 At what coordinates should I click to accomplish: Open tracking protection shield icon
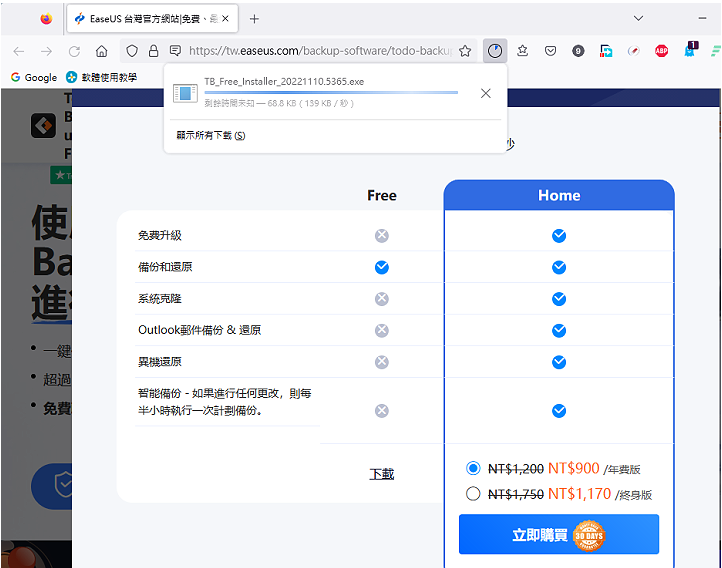pyautogui.click(x=132, y=51)
